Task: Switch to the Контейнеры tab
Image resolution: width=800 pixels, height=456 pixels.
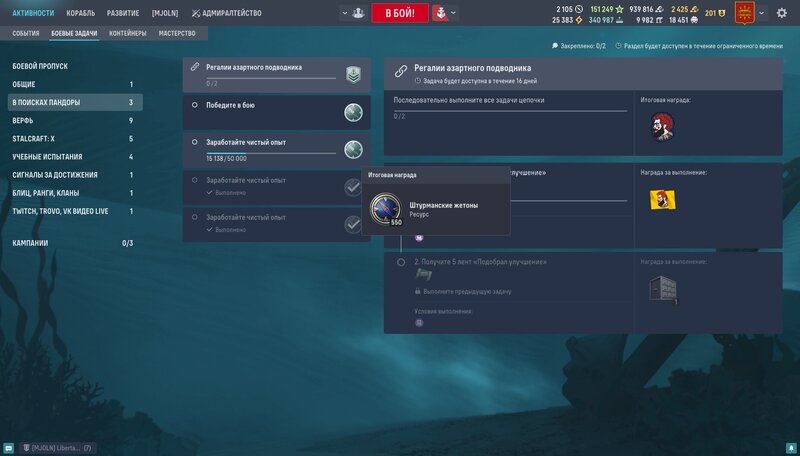Action: click(127, 33)
